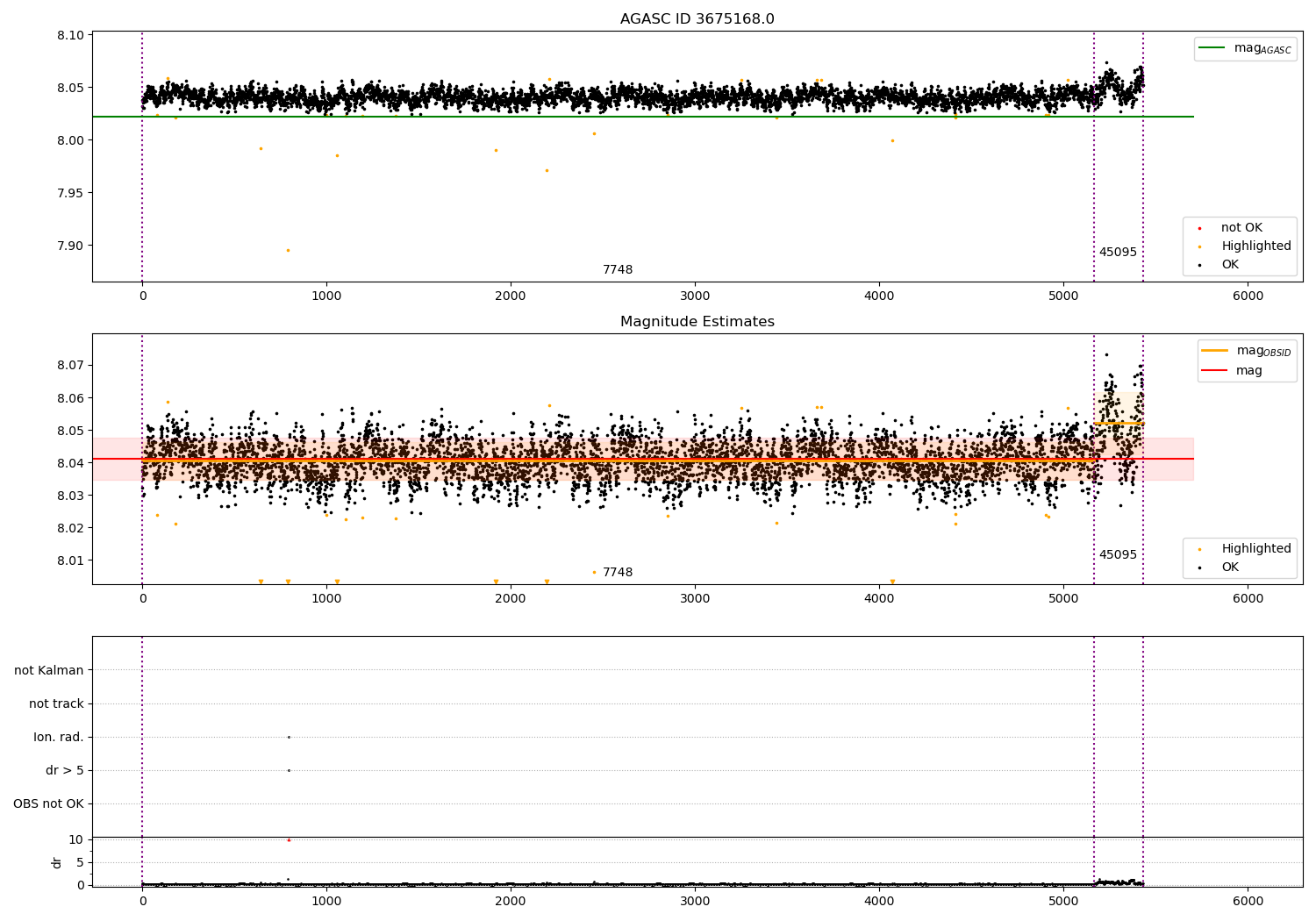Select the Magnitude Estimates subplot title

point(697,322)
